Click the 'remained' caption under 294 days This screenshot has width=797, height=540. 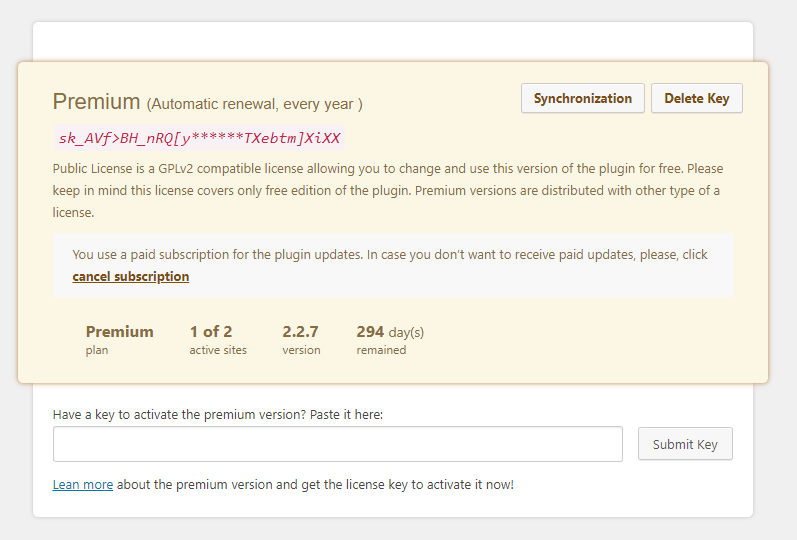coord(381,350)
